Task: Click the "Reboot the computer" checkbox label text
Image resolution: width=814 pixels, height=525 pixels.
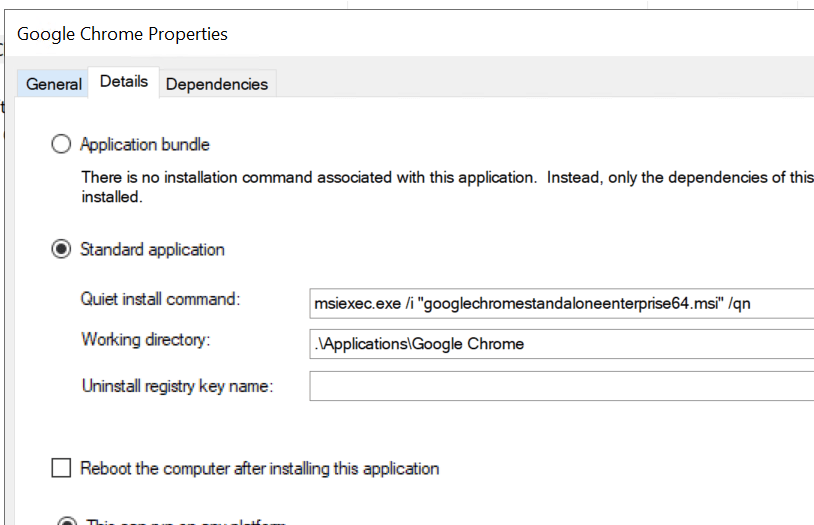Action: tap(259, 468)
